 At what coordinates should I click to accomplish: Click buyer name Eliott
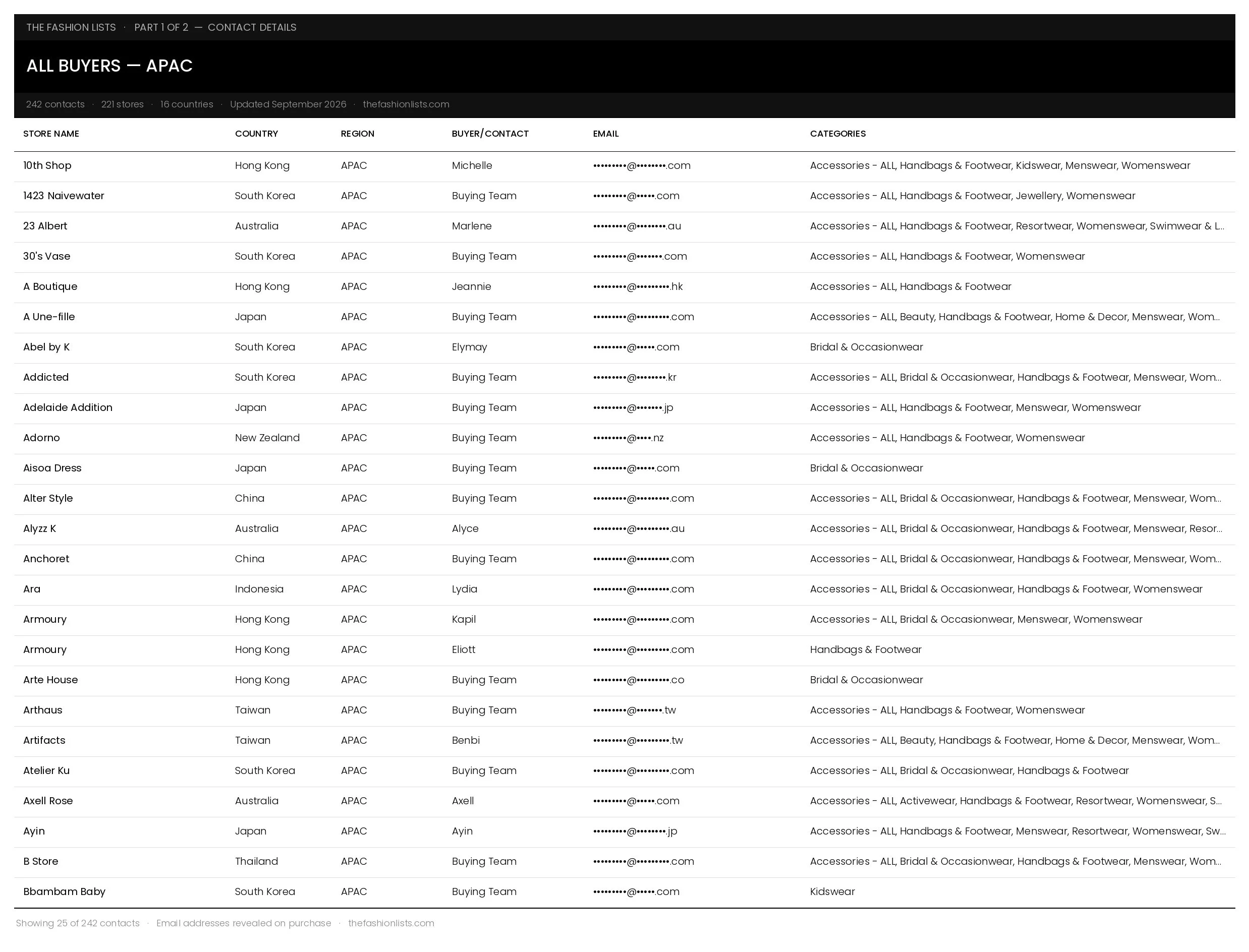pyautogui.click(x=463, y=650)
